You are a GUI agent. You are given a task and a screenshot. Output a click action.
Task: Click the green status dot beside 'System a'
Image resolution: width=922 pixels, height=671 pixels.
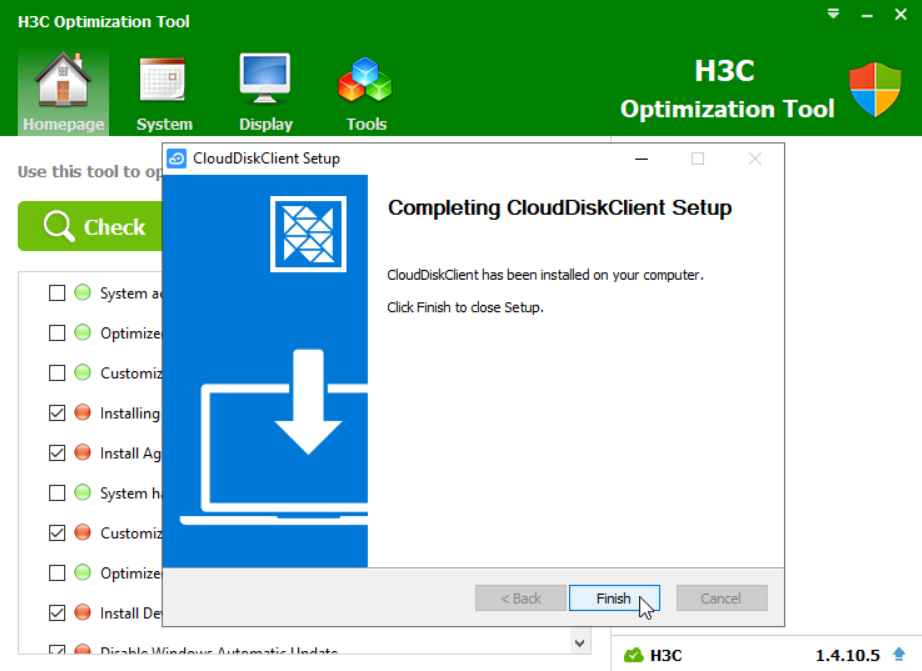point(83,292)
